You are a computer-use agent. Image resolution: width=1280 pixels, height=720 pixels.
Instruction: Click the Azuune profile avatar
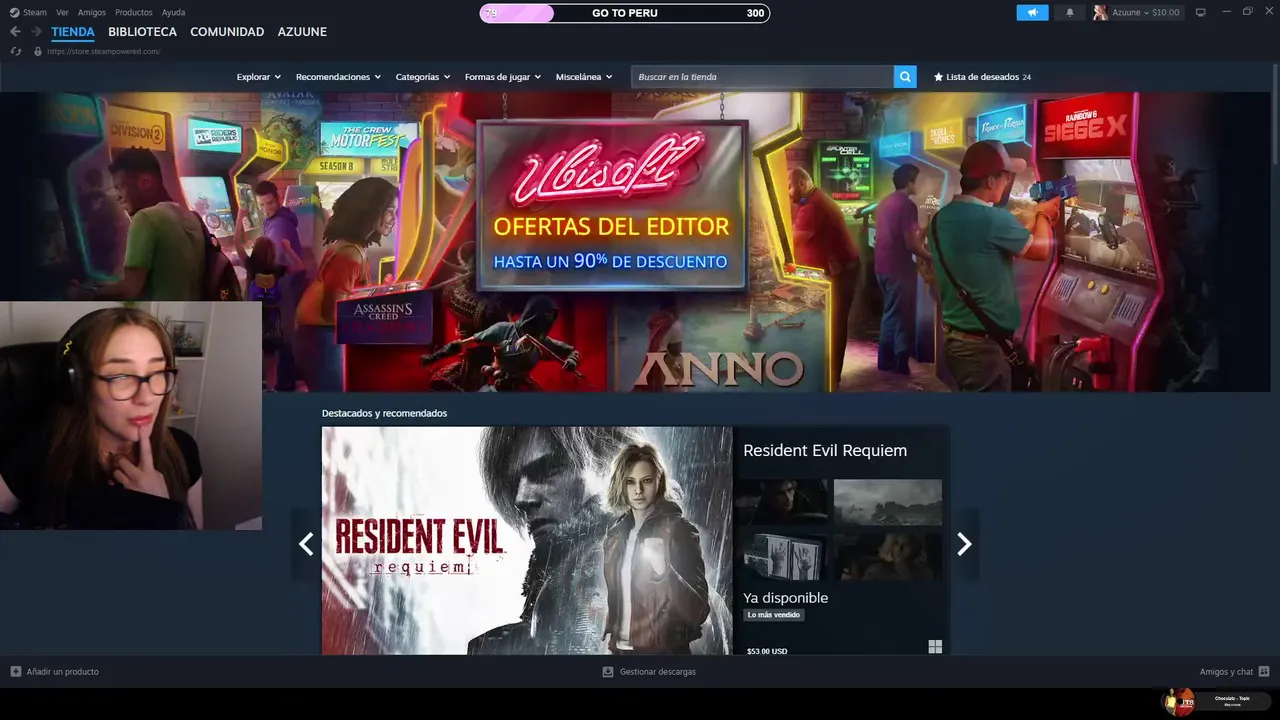coord(1101,12)
